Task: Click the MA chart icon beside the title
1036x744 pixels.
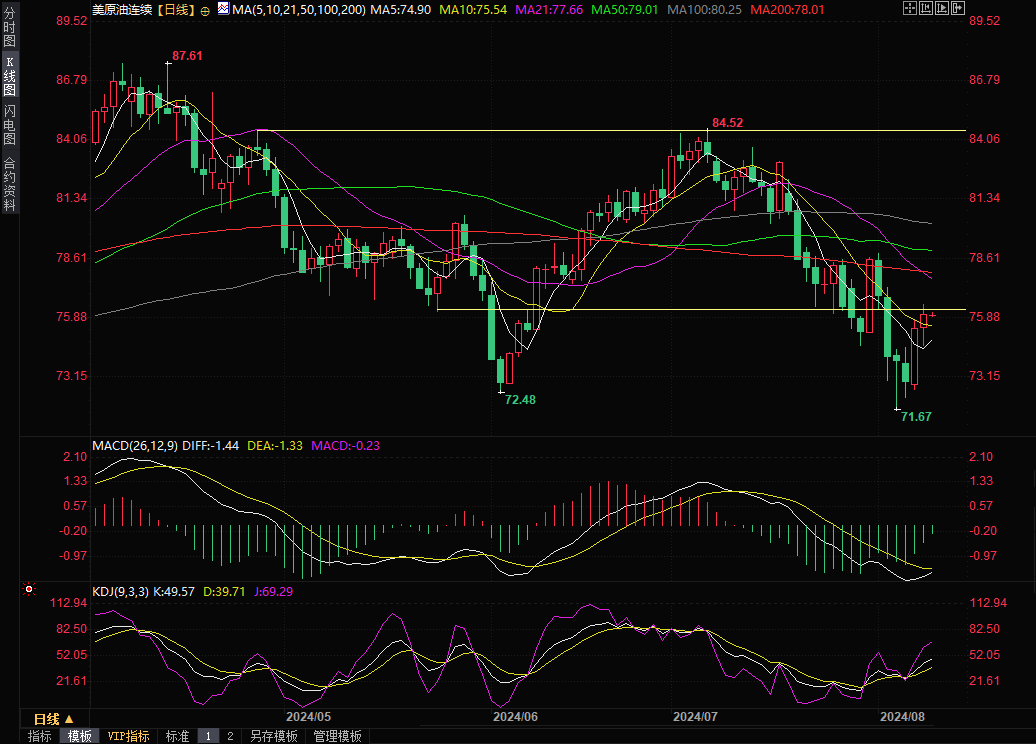Action: tap(224, 10)
